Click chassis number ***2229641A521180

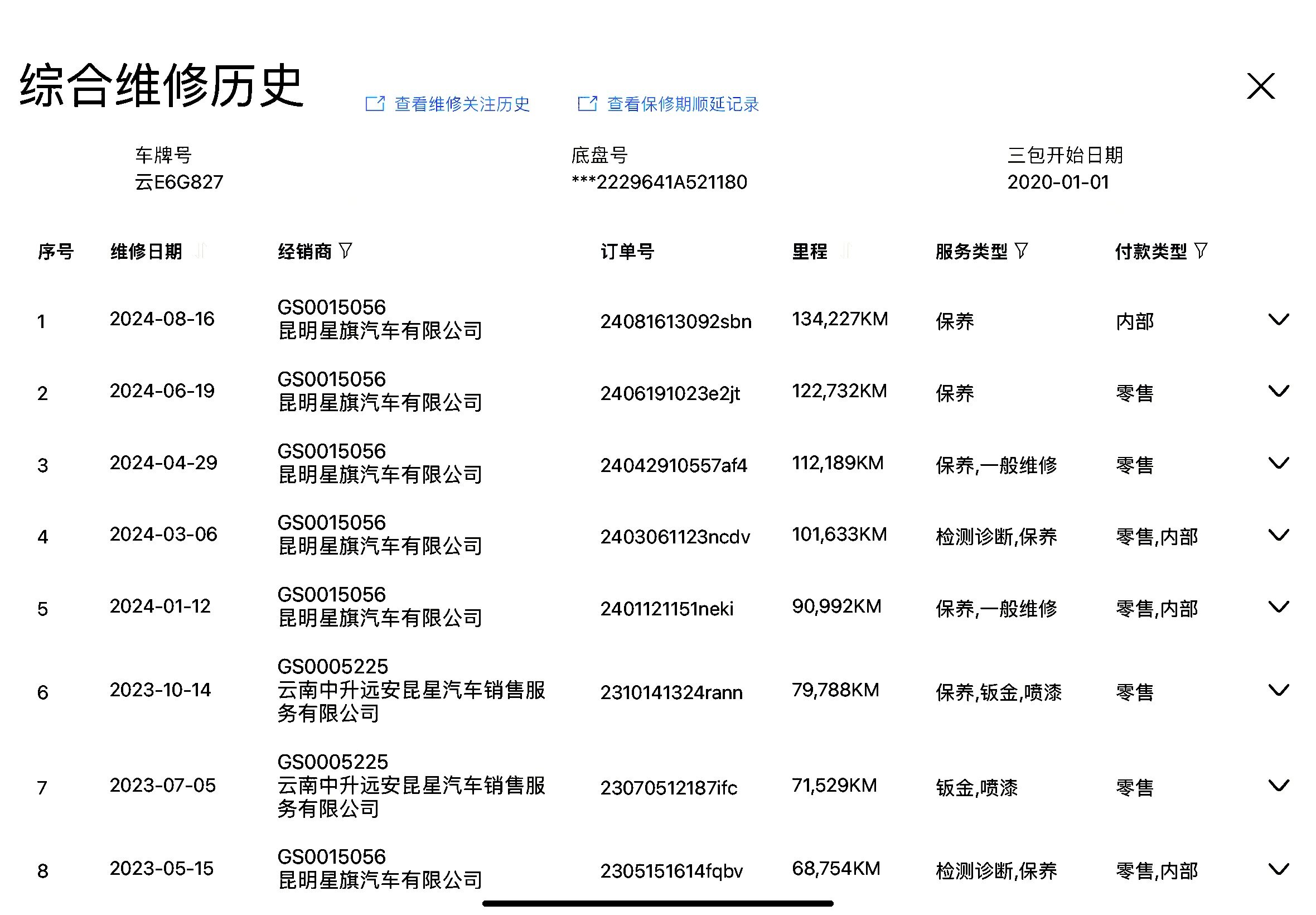click(x=660, y=182)
